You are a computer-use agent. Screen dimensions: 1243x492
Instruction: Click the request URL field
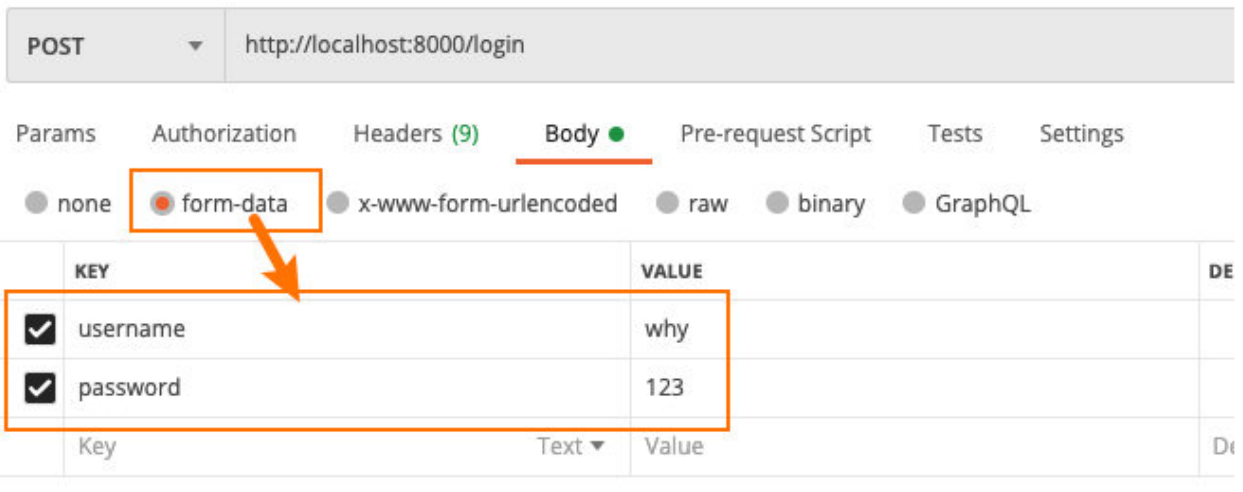700,46
